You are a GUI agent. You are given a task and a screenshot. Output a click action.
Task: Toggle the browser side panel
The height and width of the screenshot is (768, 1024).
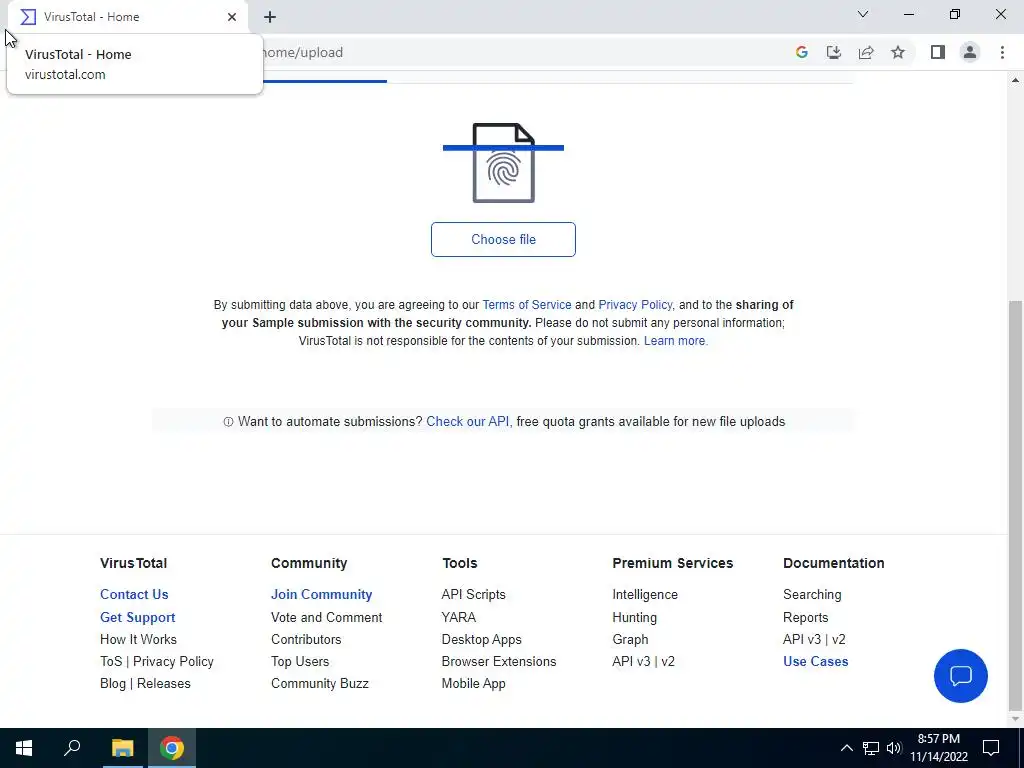(x=938, y=52)
